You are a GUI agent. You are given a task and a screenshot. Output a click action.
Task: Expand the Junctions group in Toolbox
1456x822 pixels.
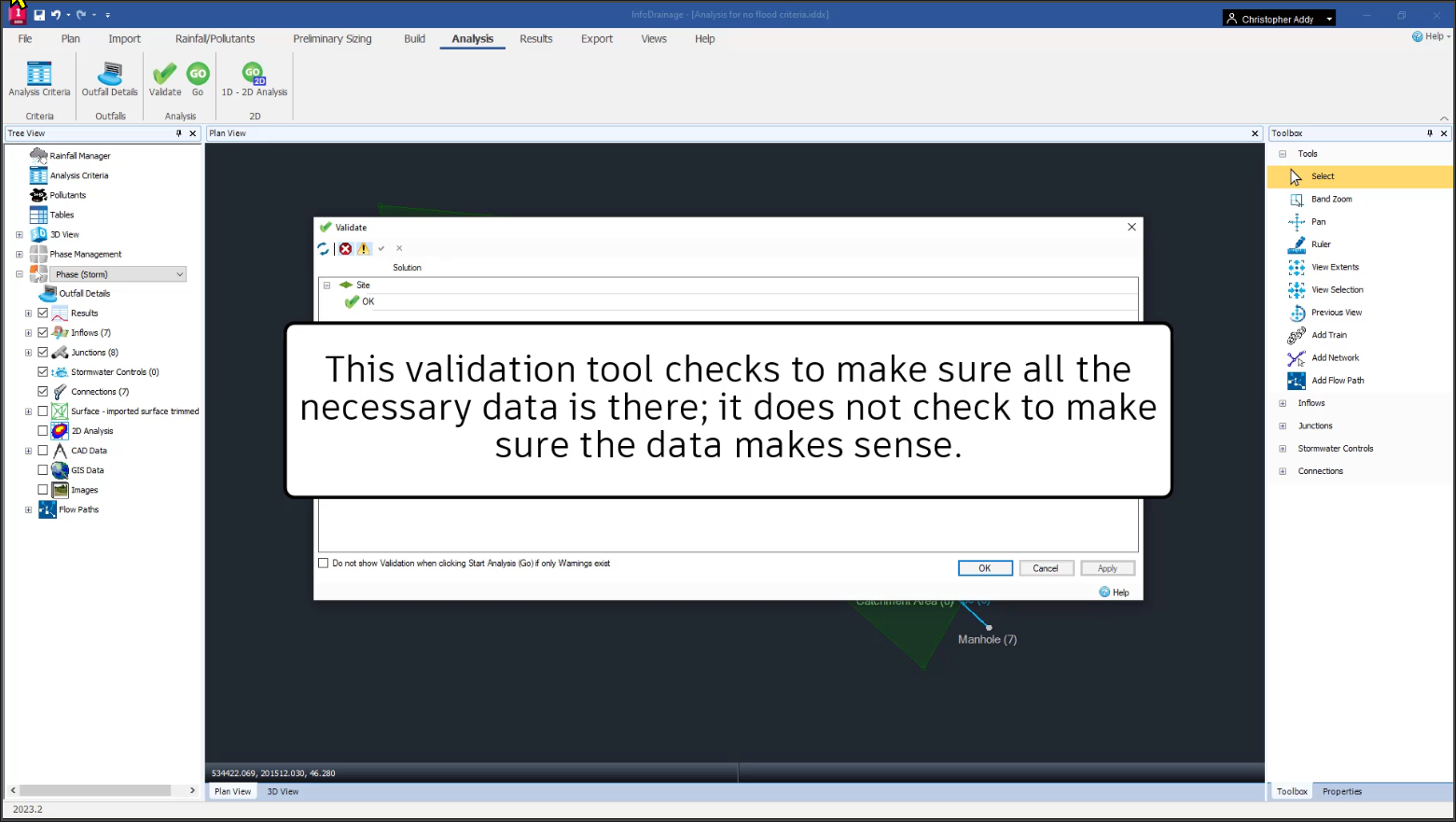pos(1283,425)
